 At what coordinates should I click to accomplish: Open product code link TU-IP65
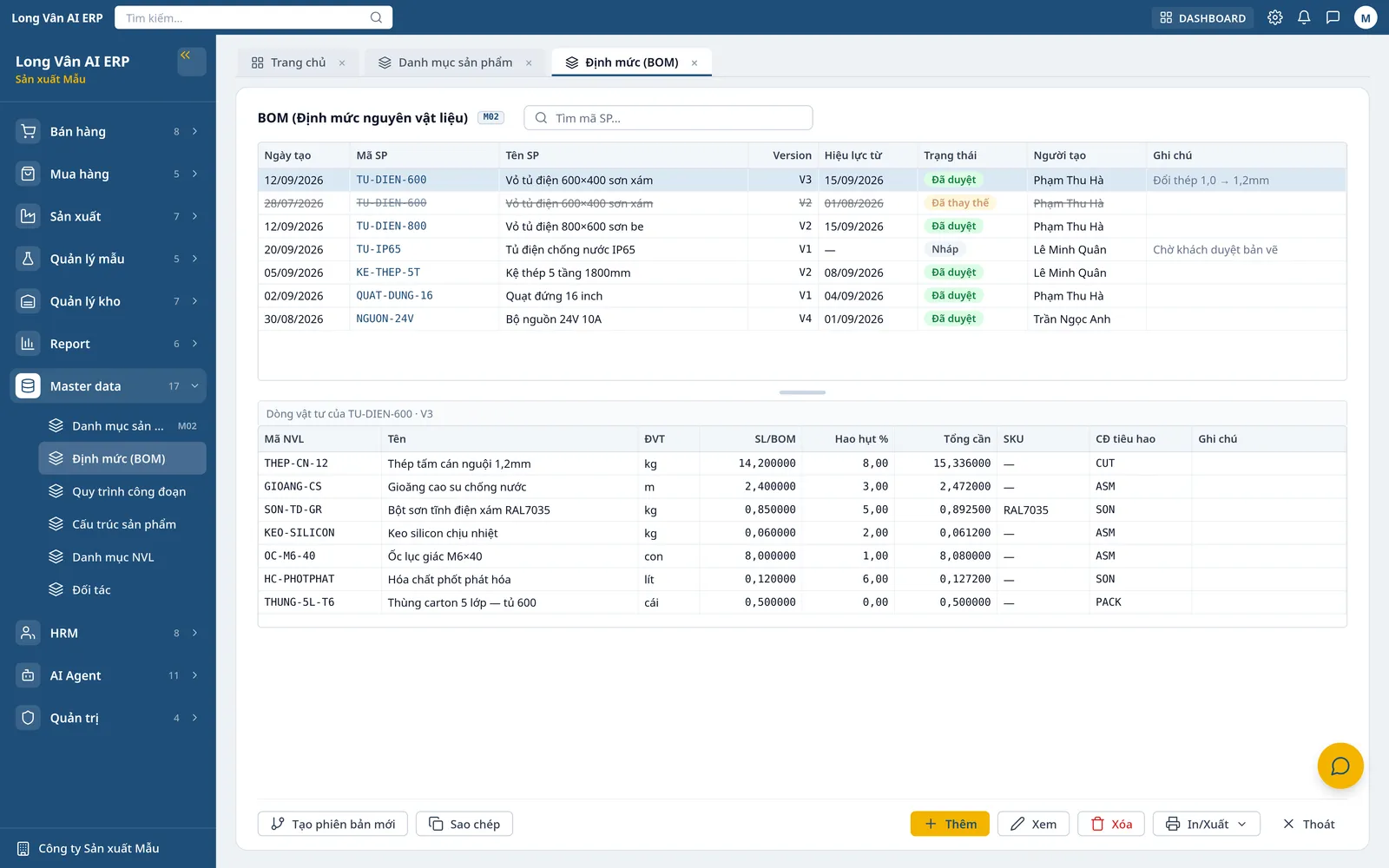coord(379,249)
